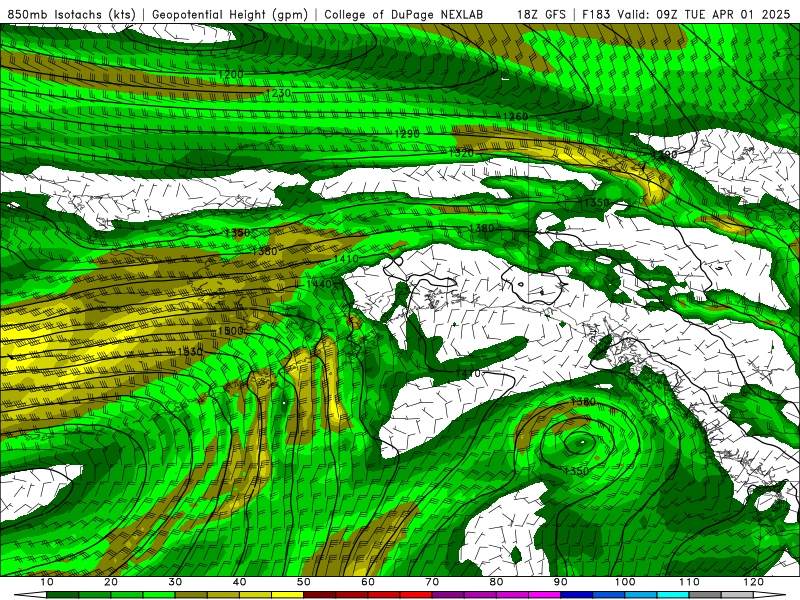Click the closed low center inside 1350 contour

click(581, 442)
